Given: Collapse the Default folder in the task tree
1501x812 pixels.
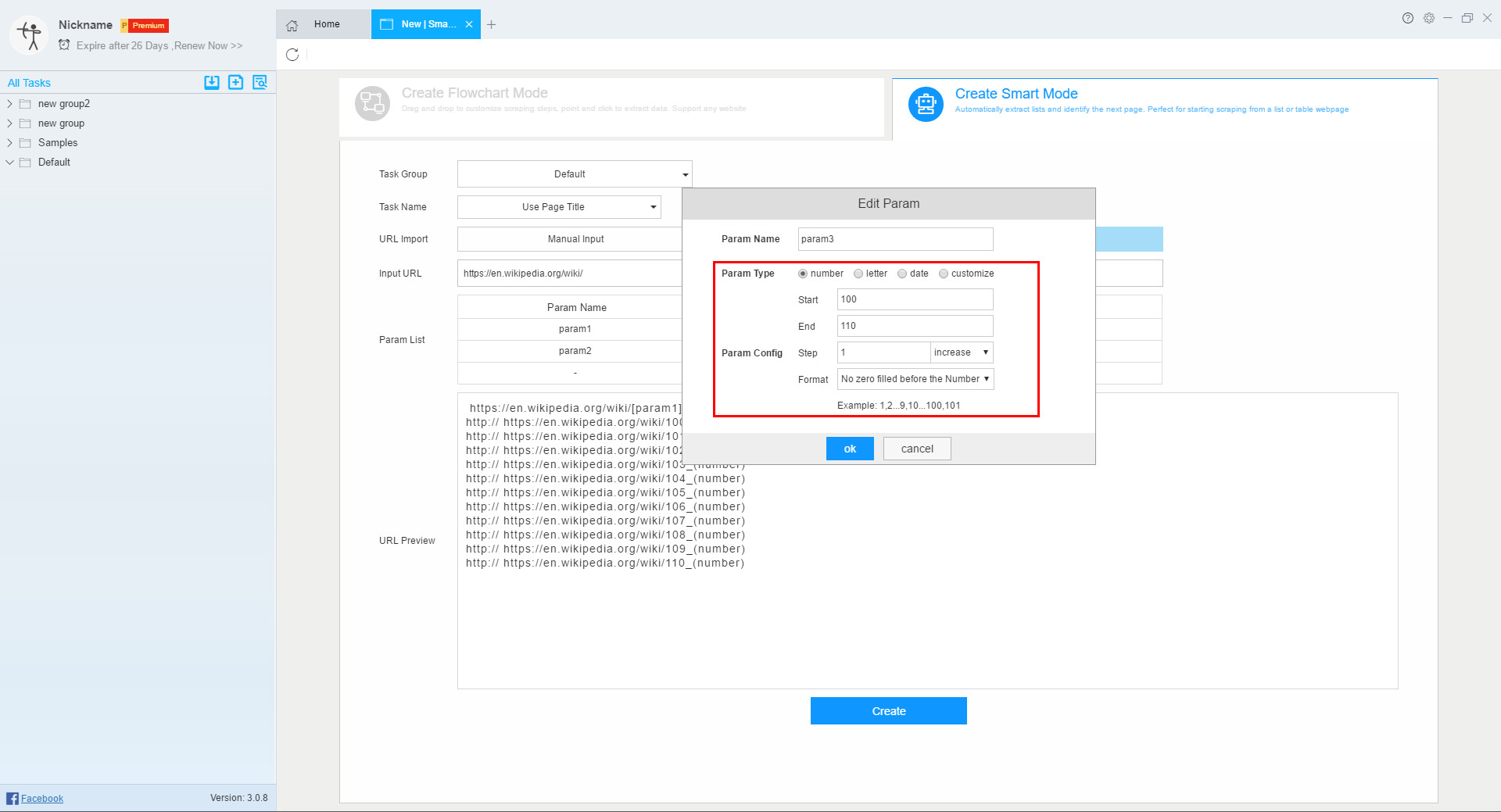Looking at the screenshot, I should coord(9,162).
